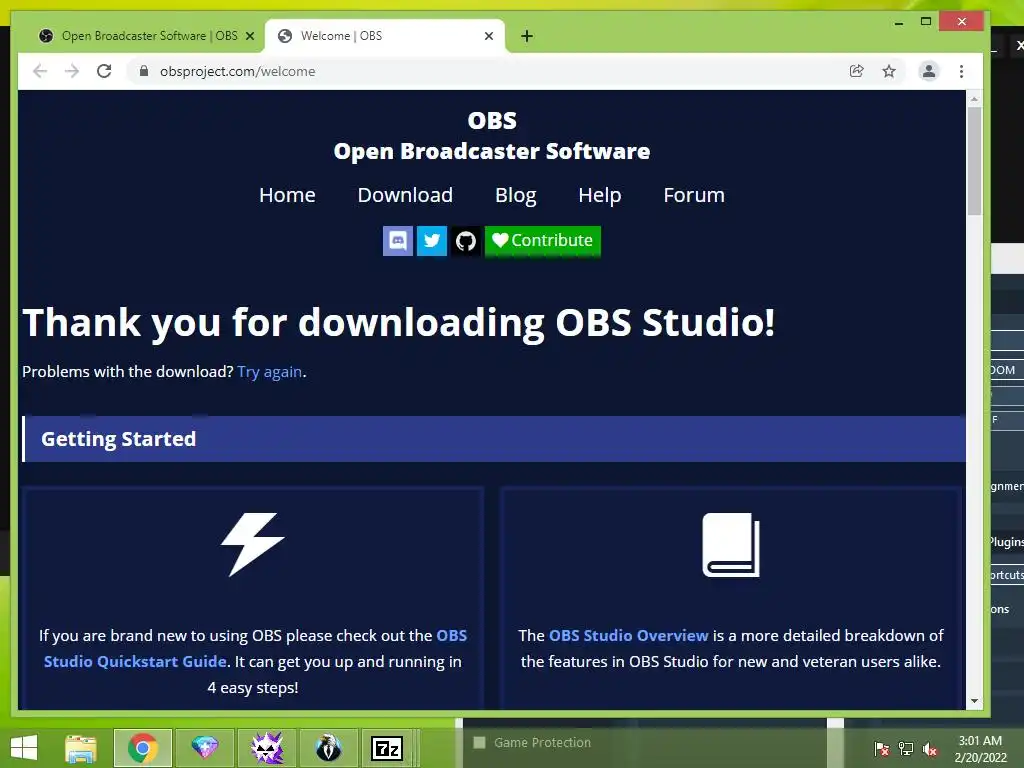This screenshot has height=768, width=1024.
Task: Open the Help nav item
Action: [600, 195]
